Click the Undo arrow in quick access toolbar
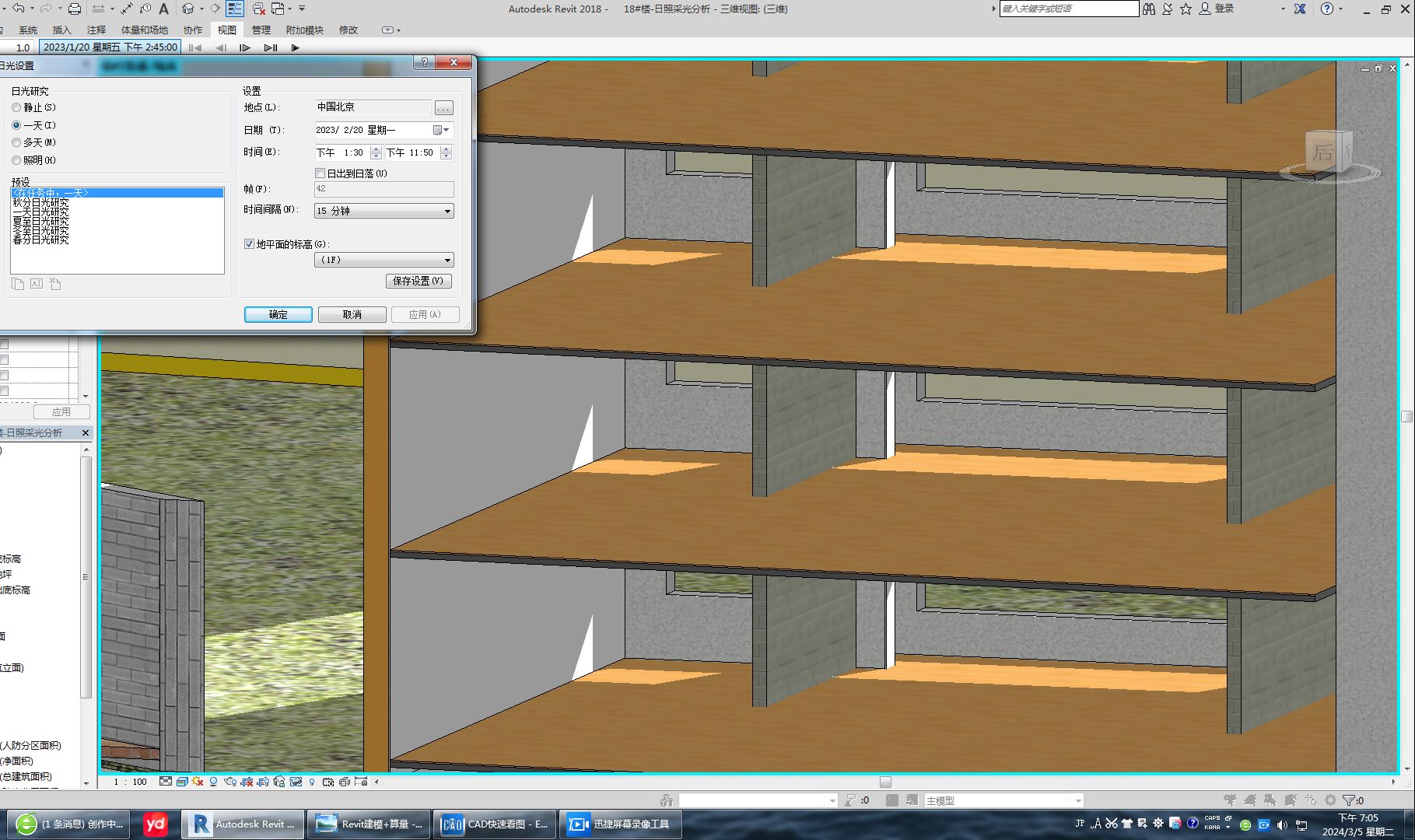1415x840 pixels. pos(18,9)
